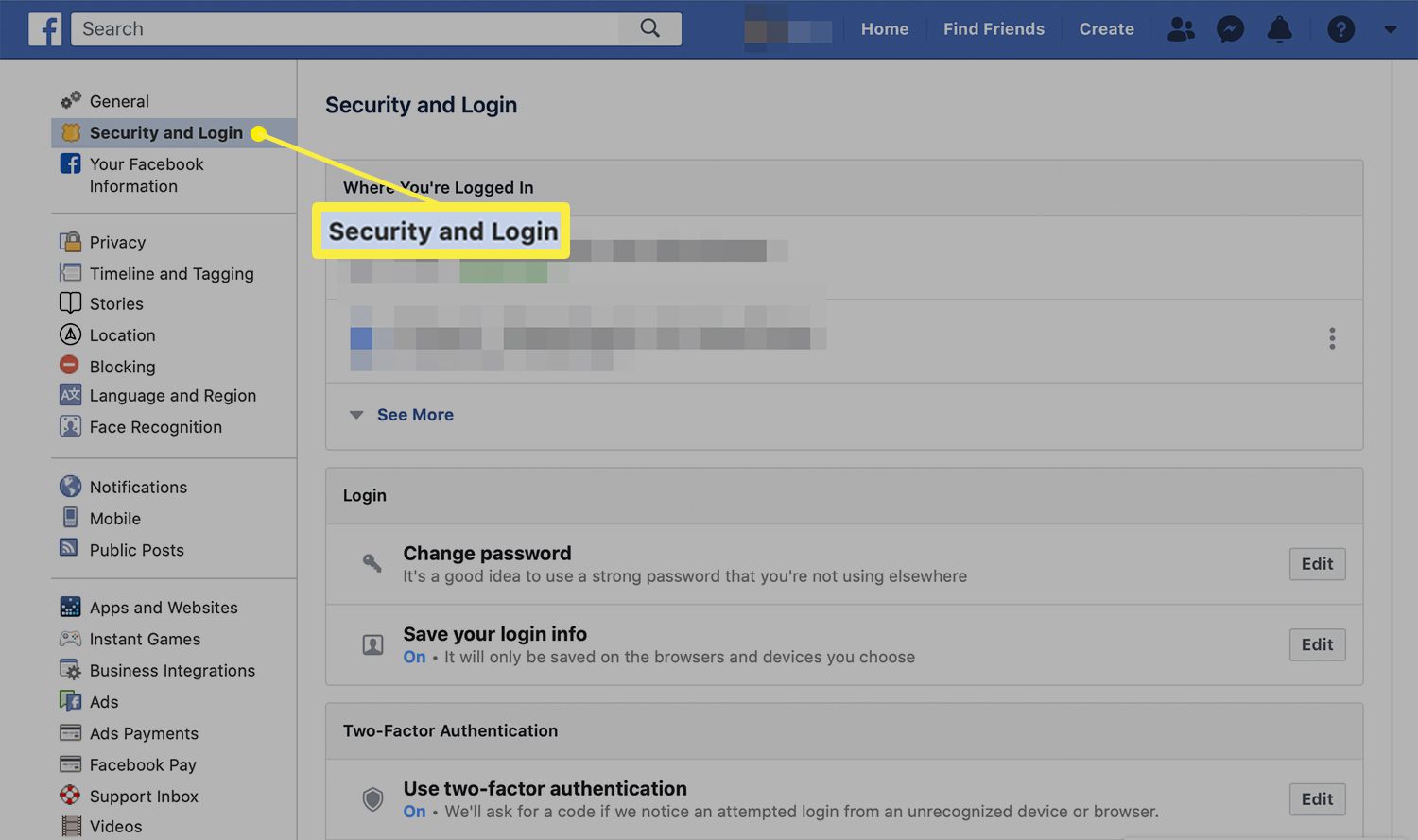The width and height of the screenshot is (1418, 840).
Task: Go to Home in top bar
Action: point(885,29)
